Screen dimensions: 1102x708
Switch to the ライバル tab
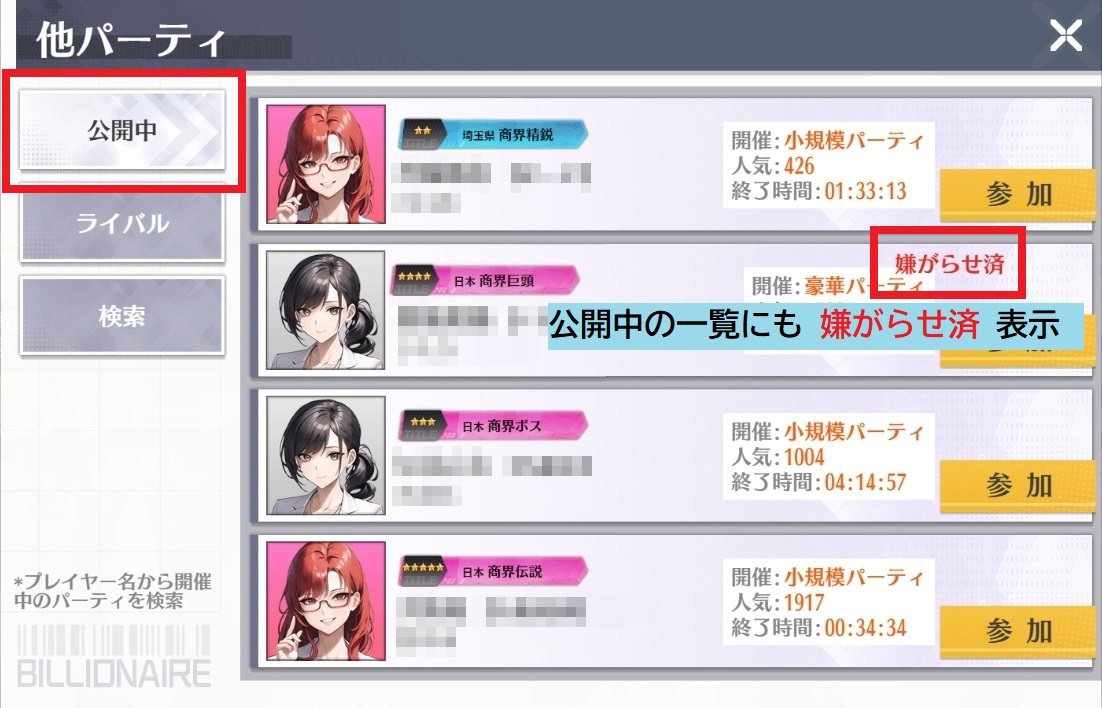pyautogui.click(x=122, y=224)
